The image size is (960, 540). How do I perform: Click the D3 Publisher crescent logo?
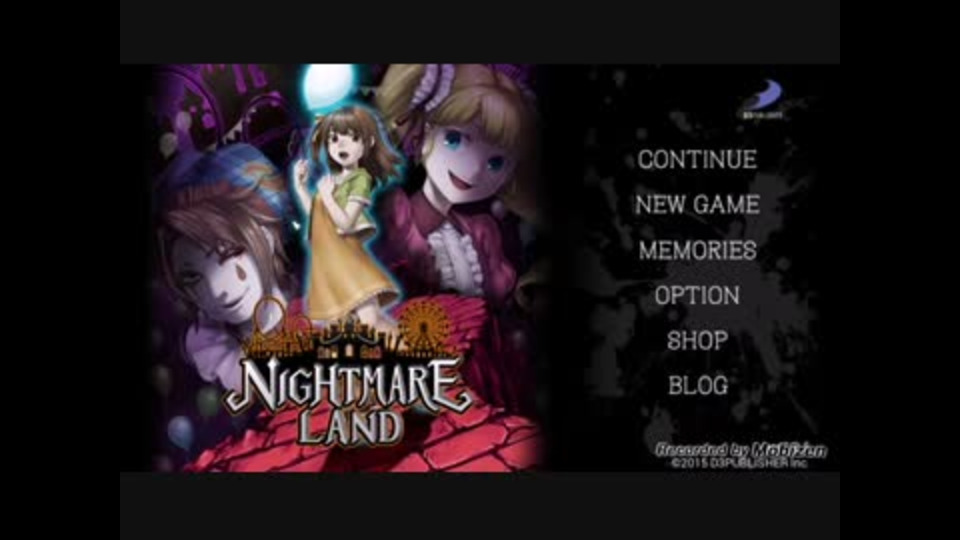coord(763,99)
